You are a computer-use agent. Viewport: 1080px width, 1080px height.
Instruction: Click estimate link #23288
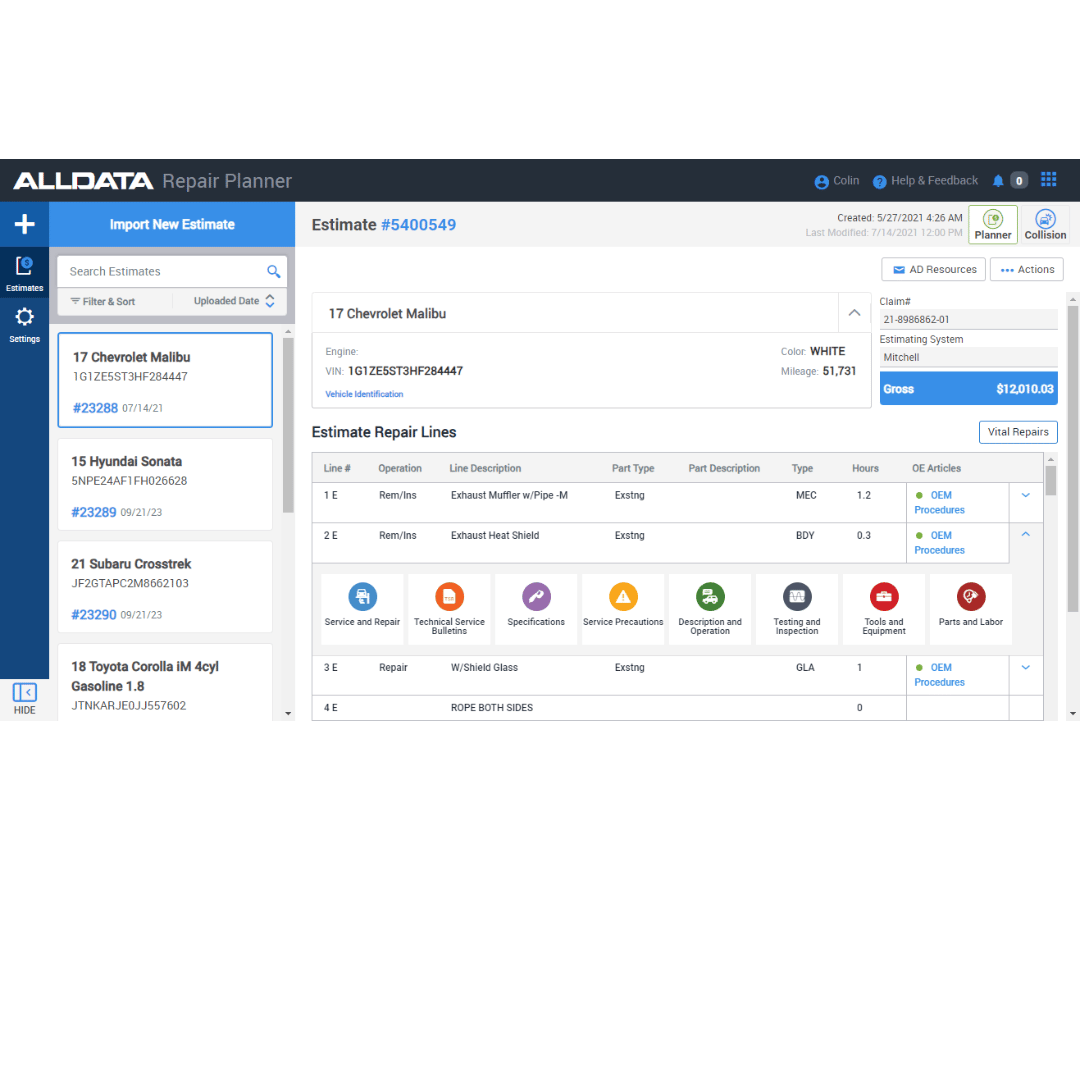point(95,408)
